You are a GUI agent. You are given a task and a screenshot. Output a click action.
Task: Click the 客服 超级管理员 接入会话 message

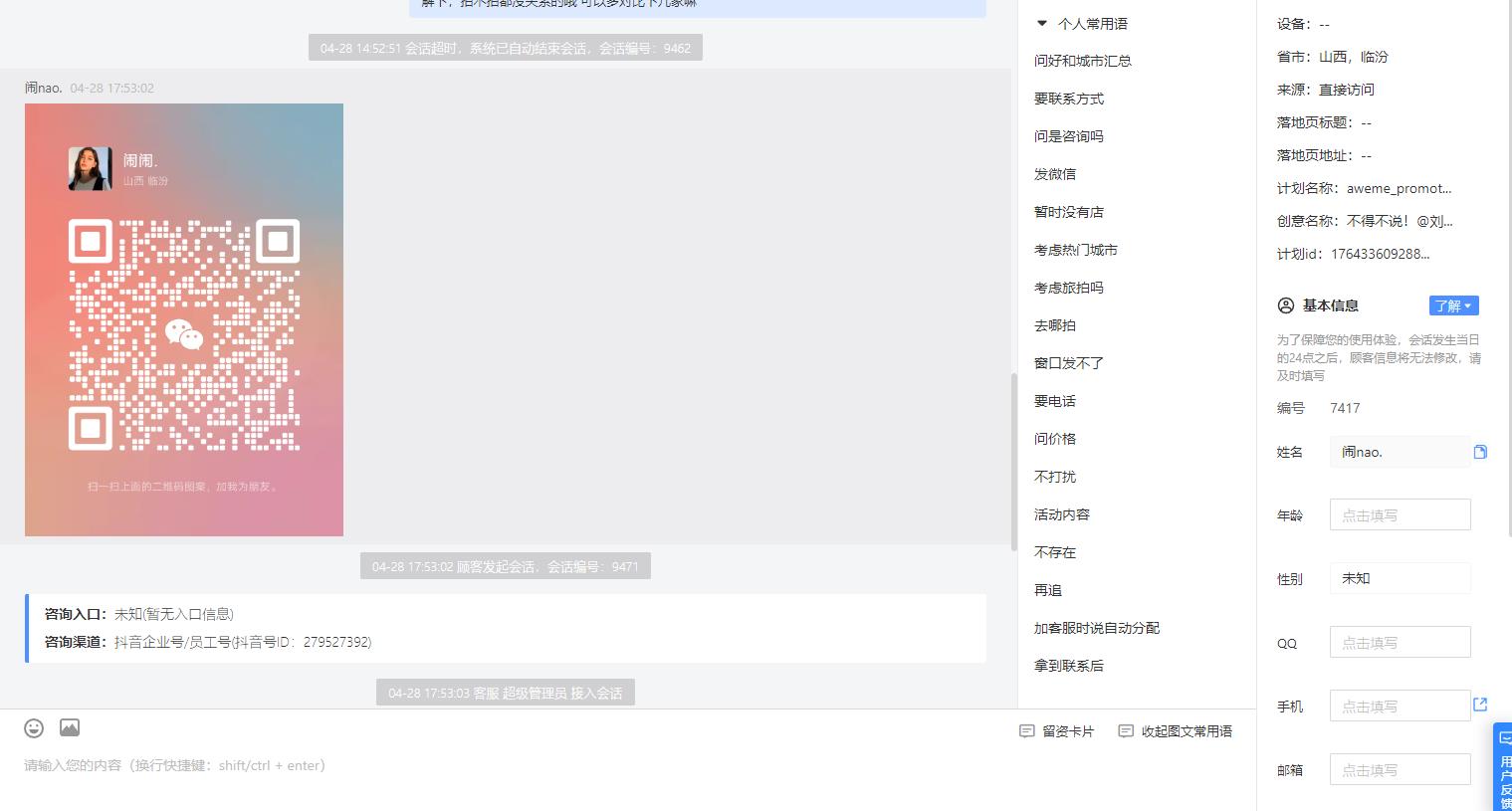click(x=506, y=693)
